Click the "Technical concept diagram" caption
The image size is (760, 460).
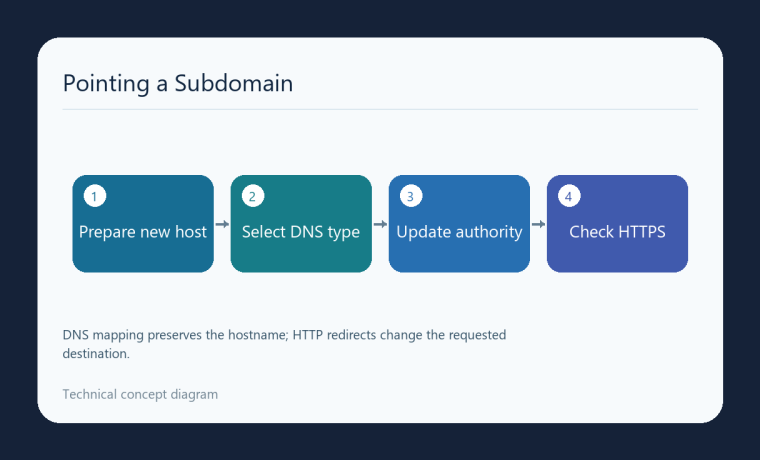140,395
